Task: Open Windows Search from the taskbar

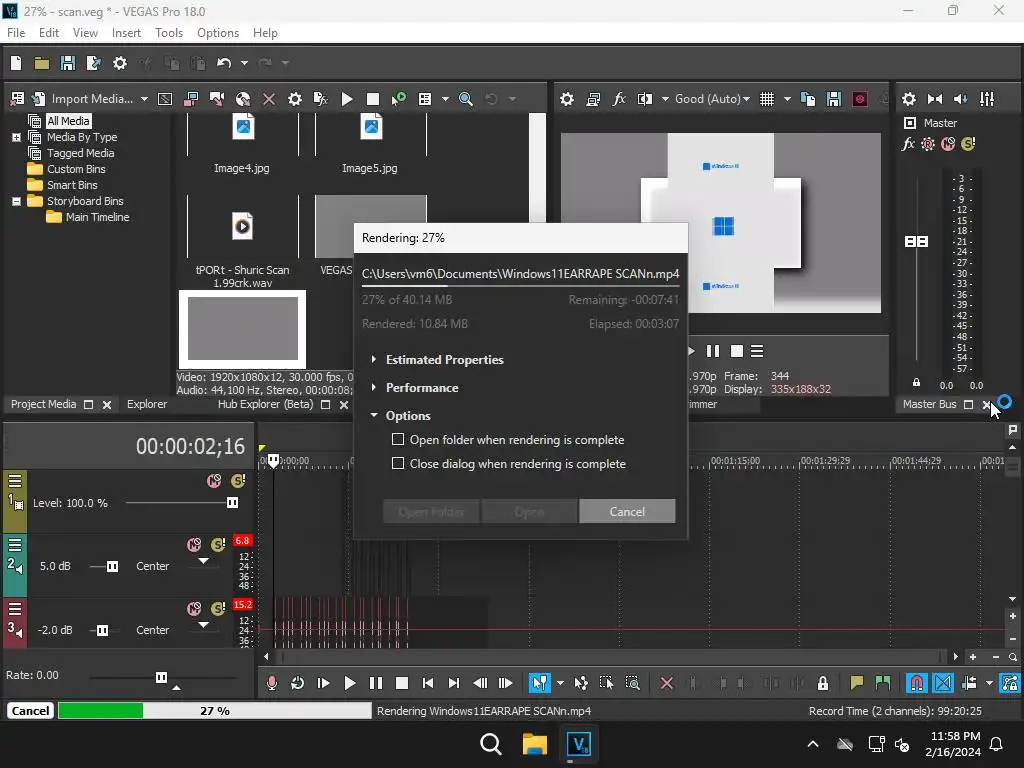Action: (x=490, y=744)
